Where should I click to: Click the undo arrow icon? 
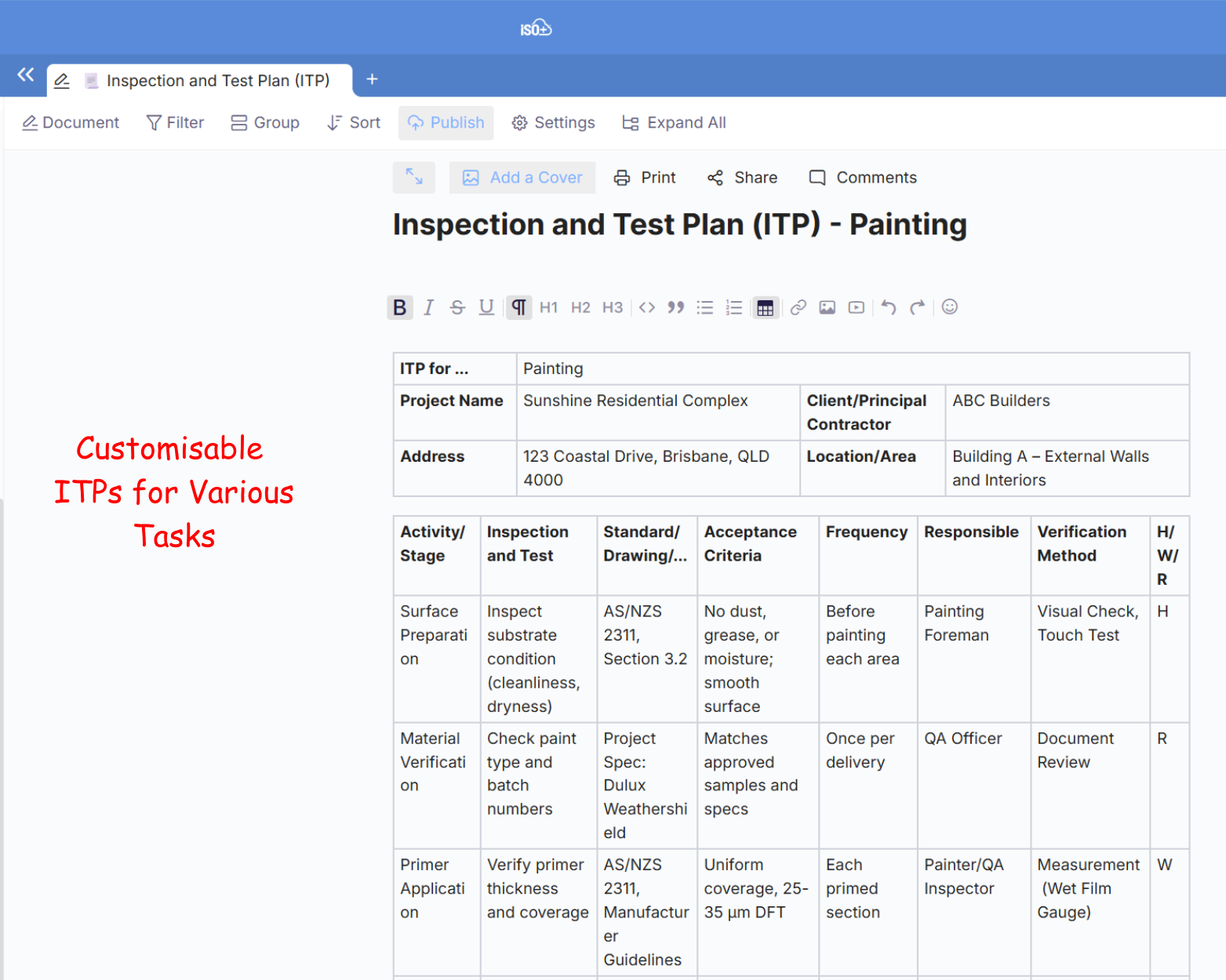coord(888,307)
